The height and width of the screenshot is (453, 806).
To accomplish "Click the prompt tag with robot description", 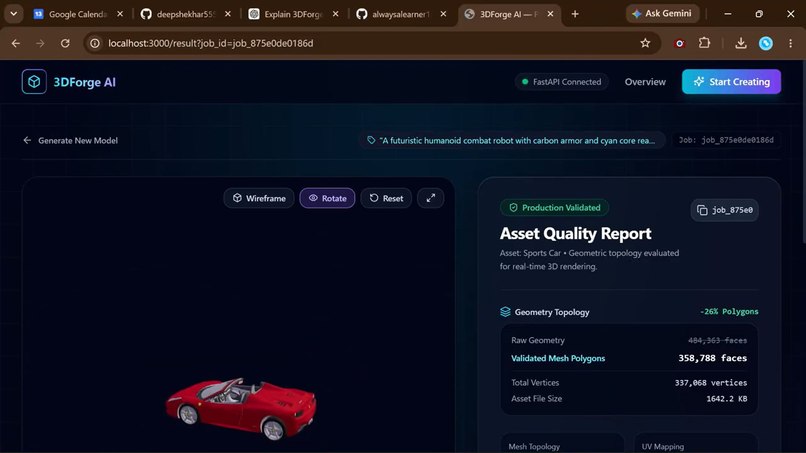I will click(511, 140).
